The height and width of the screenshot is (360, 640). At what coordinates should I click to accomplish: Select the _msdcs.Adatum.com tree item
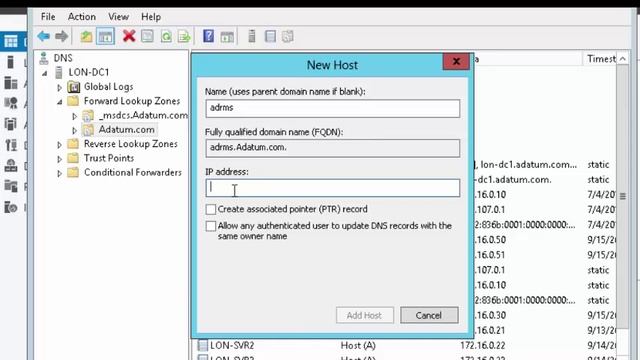click(143, 116)
